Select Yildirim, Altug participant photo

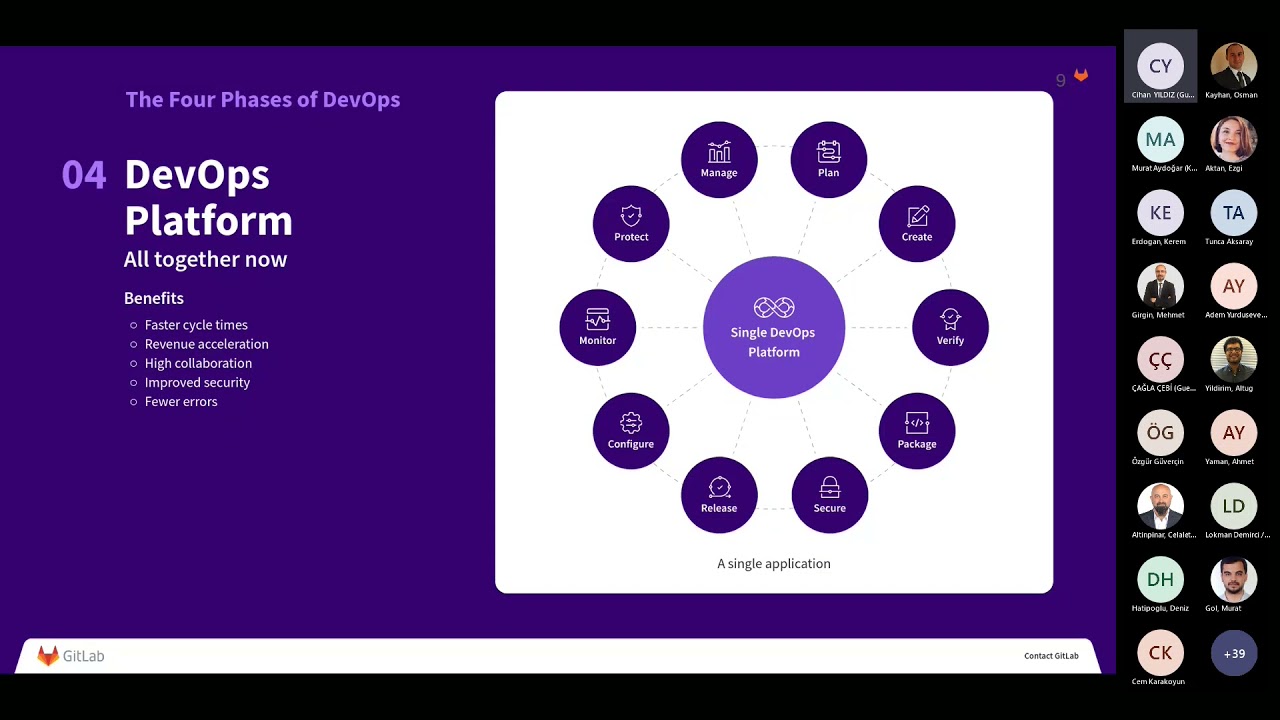[1234, 359]
